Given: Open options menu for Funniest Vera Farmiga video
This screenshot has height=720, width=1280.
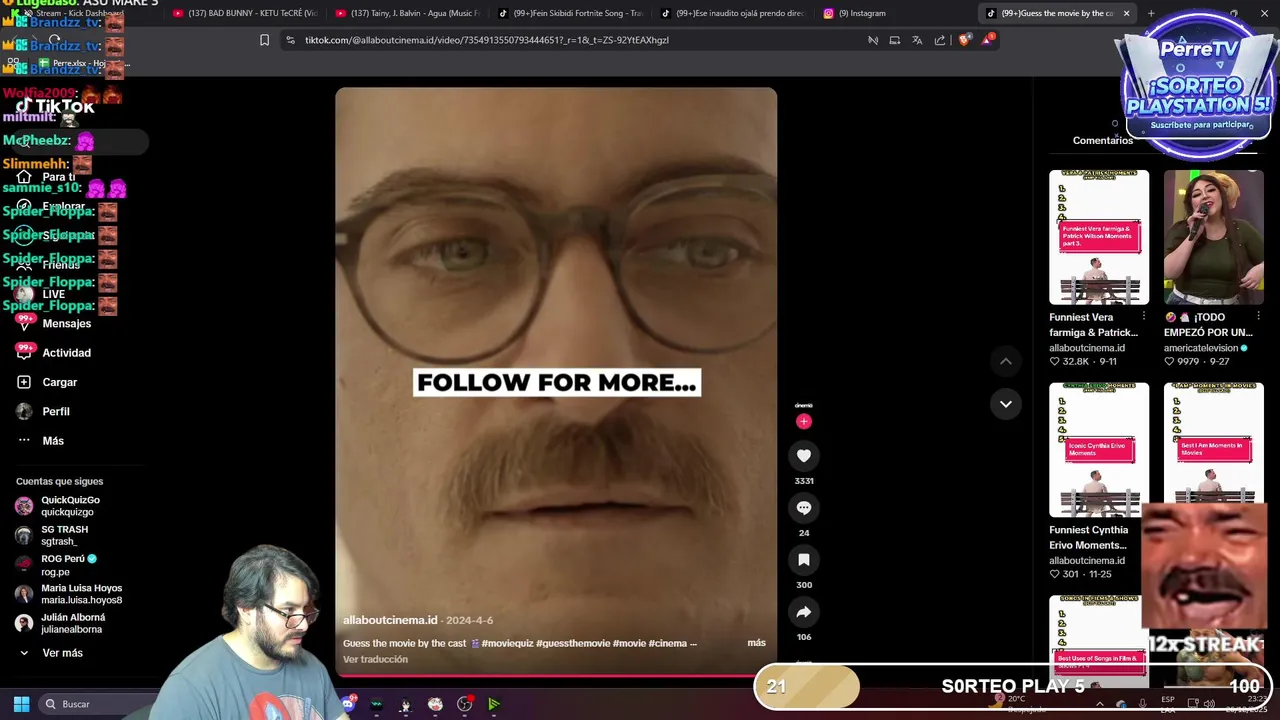Looking at the screenshot, I should coord(1143,317).
